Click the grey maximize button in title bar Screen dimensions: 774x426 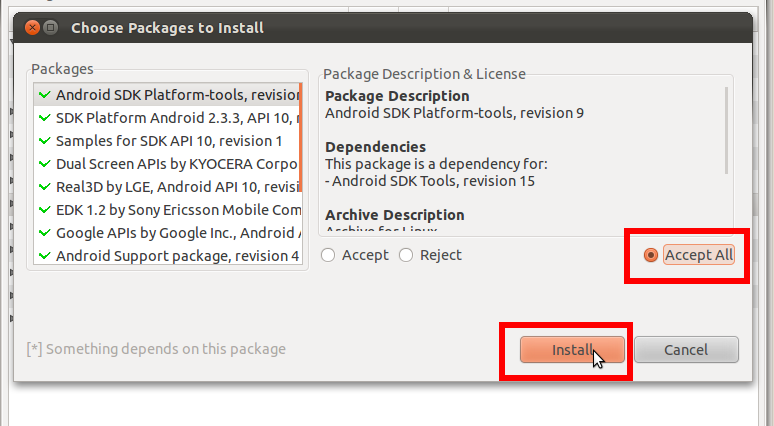50,28
